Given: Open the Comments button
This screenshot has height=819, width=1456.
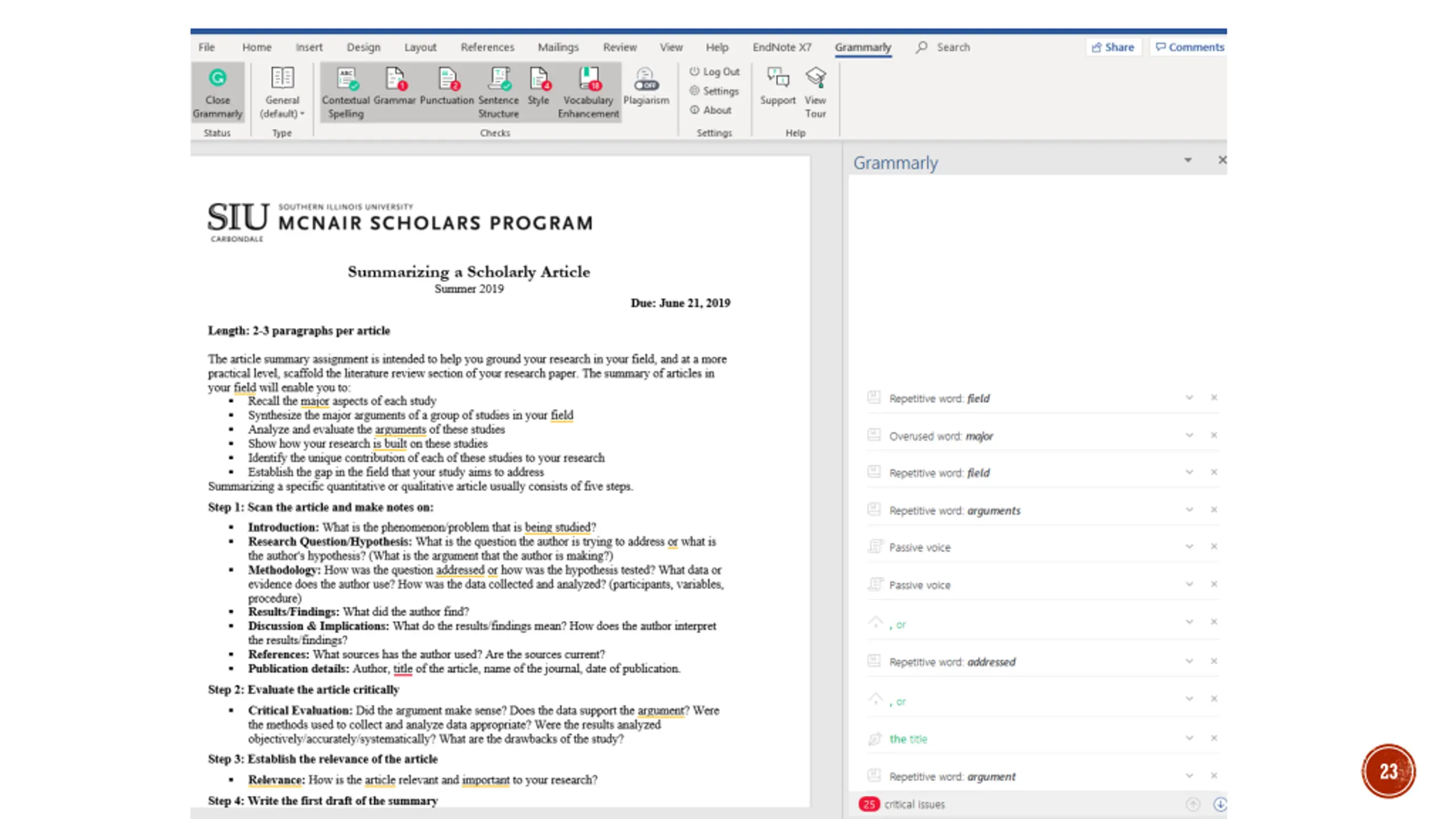Looking at the screenshot, I should pyautogui.click(x=1190, y=47).
